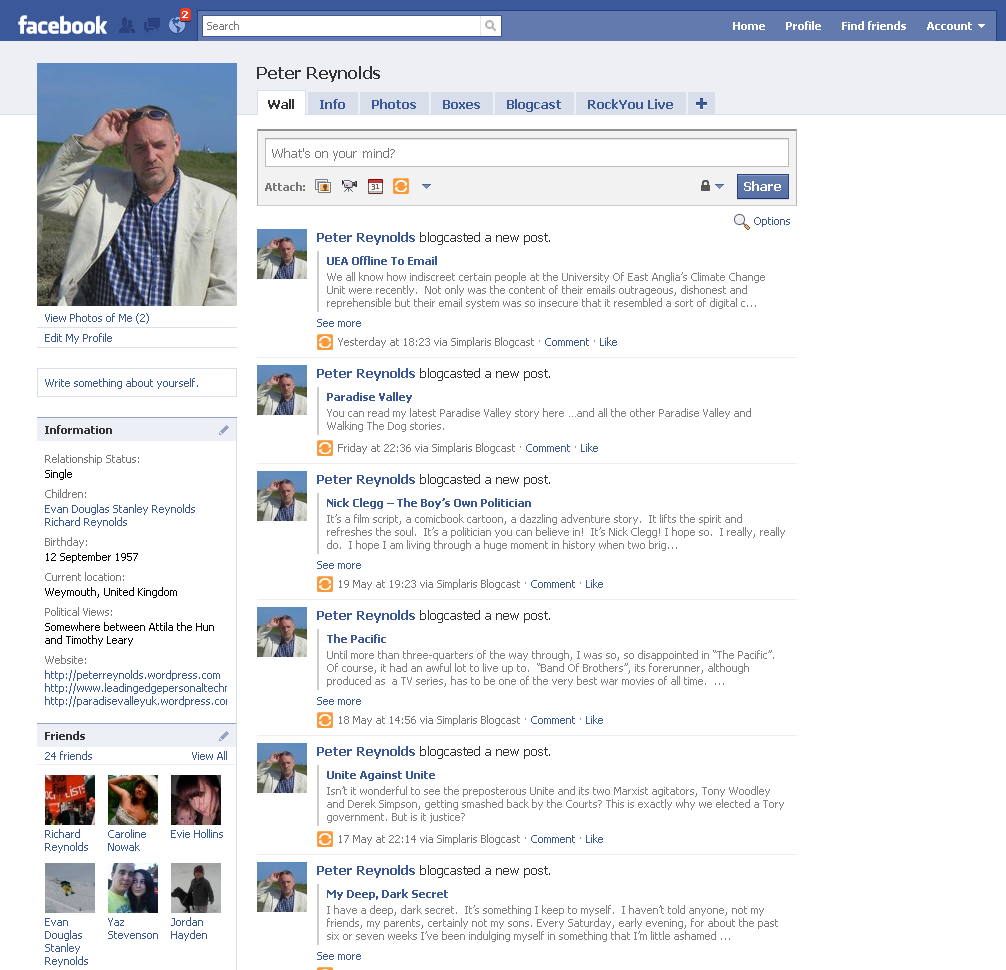Expand more attachment options arrow
The image size is (1006, 970).
pyautogui.click(x=426, y=186)
